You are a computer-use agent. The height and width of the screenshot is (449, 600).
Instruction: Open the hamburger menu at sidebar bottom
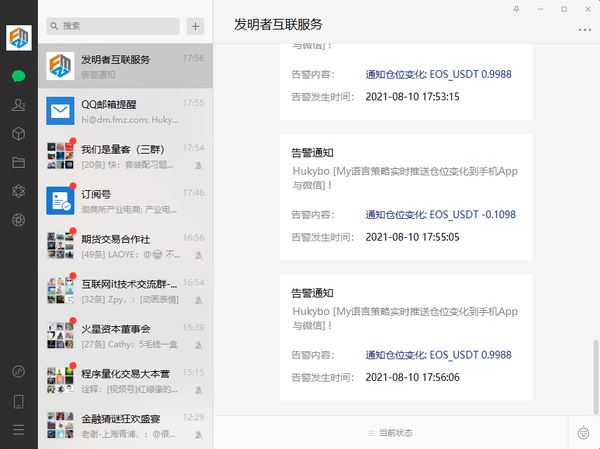click(x=18, y=430)
